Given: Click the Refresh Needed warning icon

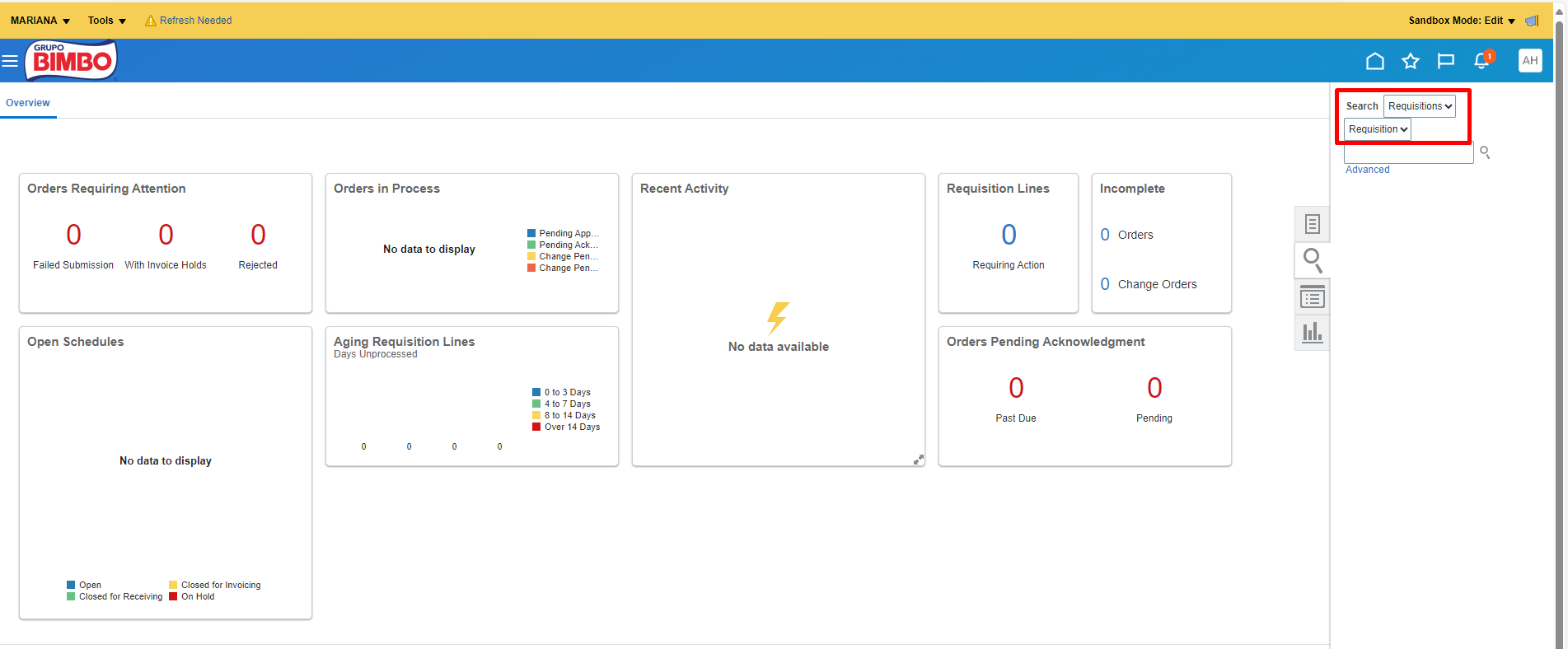Looking at the screenshot, I should (151, 21).
